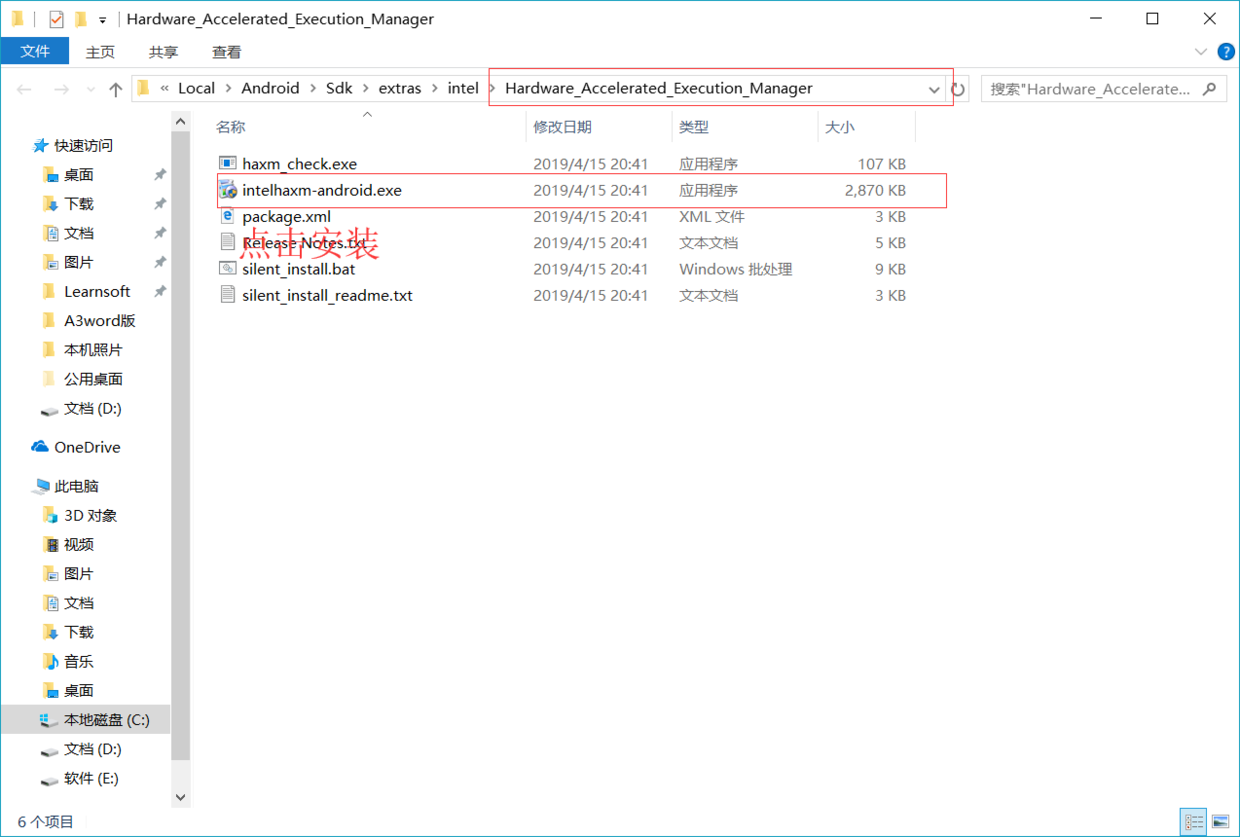
Task: Select silent_install.bat file icon
Action: click(x=228, y=269)
